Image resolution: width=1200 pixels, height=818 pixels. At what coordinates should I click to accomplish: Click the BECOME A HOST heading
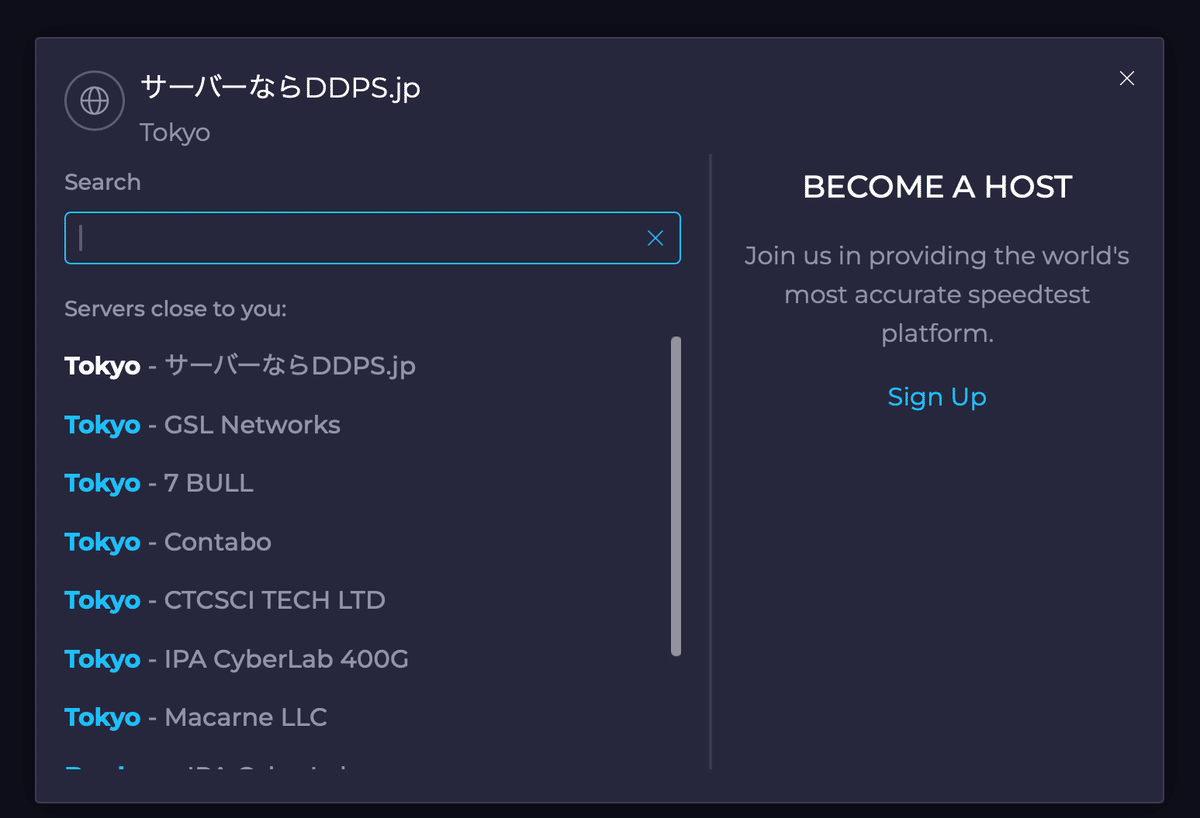point(937,187)
